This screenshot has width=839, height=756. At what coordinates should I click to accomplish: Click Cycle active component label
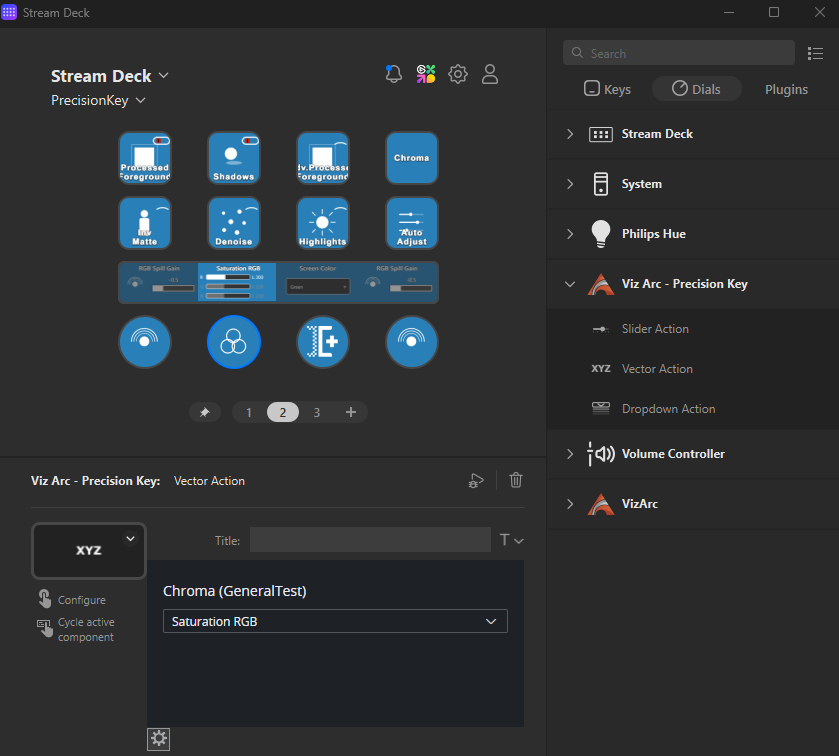pyautogui.click(x=86, y=630)
